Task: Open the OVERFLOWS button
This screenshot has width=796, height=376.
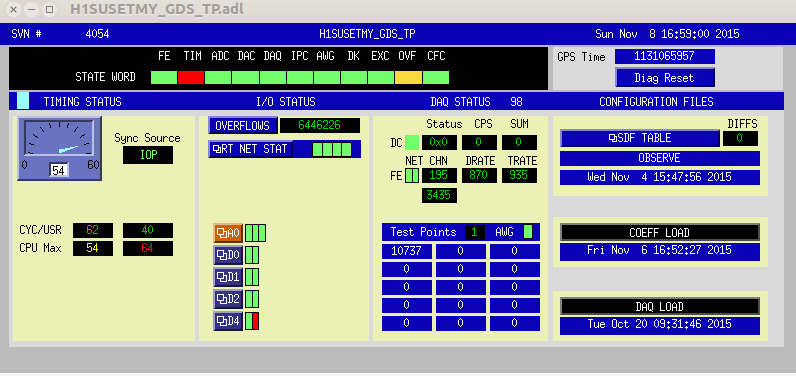Action: (x=243, y=126)
